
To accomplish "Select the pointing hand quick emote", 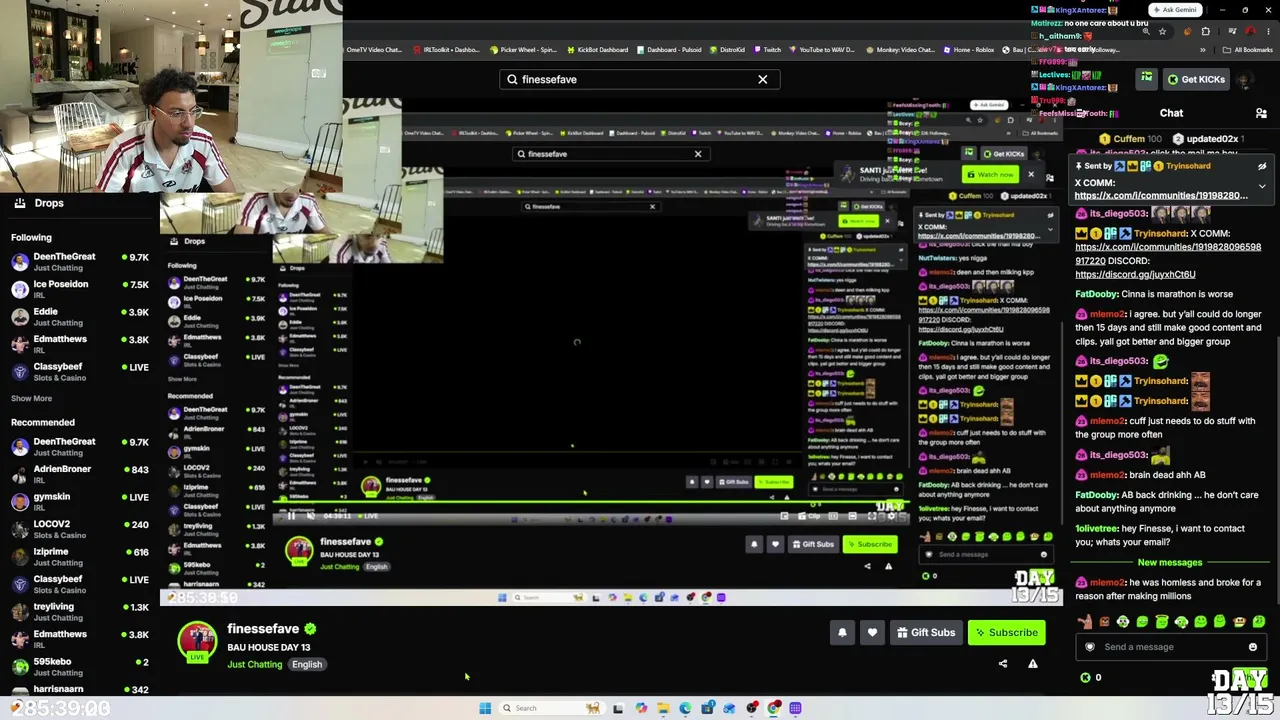I will (x=1084, y=622).
